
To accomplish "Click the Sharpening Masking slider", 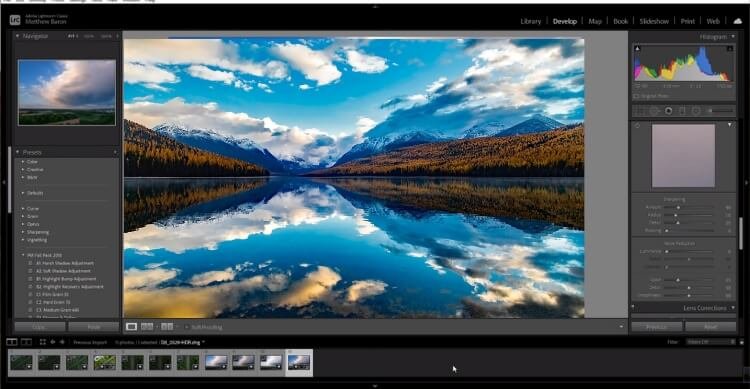I will pos(688,231).
